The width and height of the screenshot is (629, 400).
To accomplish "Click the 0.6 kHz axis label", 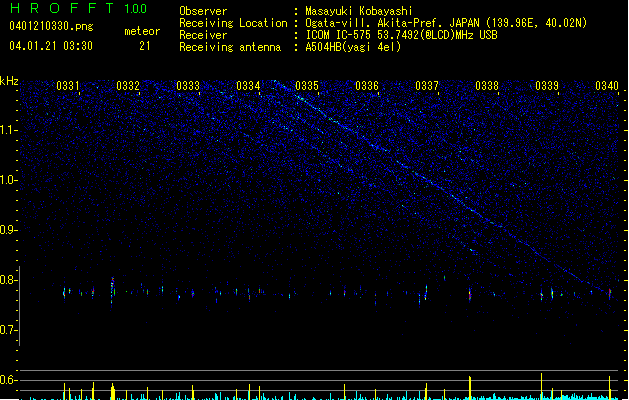I will 8,380.
